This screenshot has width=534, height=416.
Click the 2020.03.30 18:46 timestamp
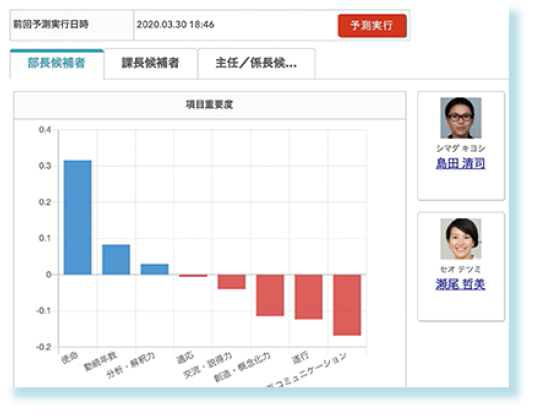(175, 25)
